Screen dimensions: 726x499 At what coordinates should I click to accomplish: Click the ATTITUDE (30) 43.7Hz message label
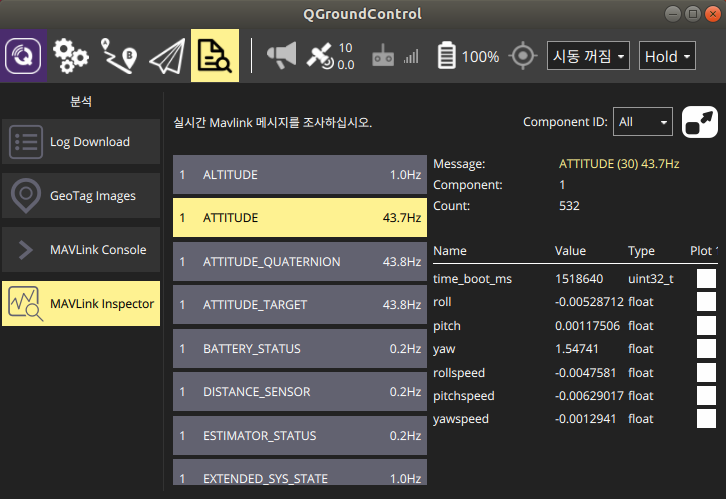[x=619, y=164]
